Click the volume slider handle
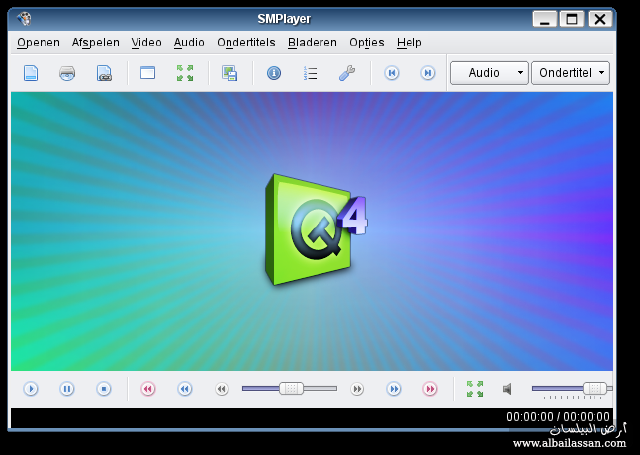The image size is (640, 455). coord(595,388)
